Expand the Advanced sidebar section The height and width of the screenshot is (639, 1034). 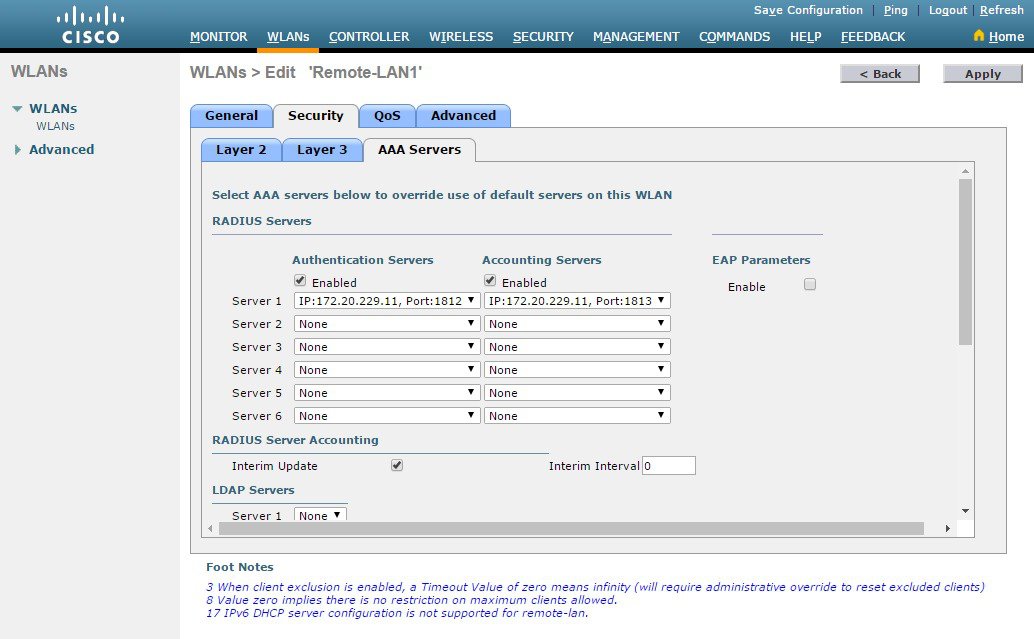18,150
